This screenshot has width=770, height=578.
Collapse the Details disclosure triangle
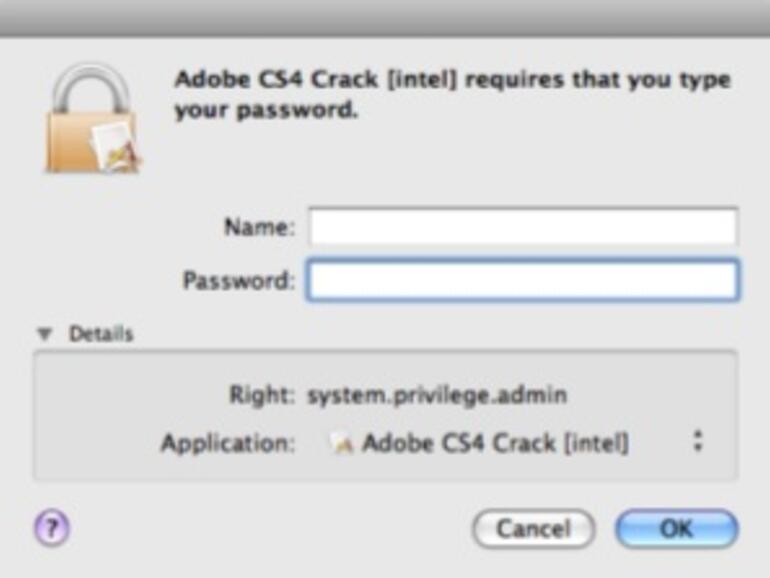point(43,334)
